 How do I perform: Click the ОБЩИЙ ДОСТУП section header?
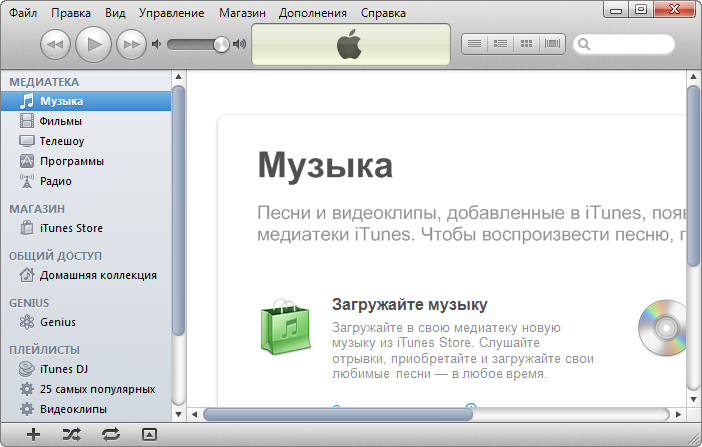(x=56, y=256)
